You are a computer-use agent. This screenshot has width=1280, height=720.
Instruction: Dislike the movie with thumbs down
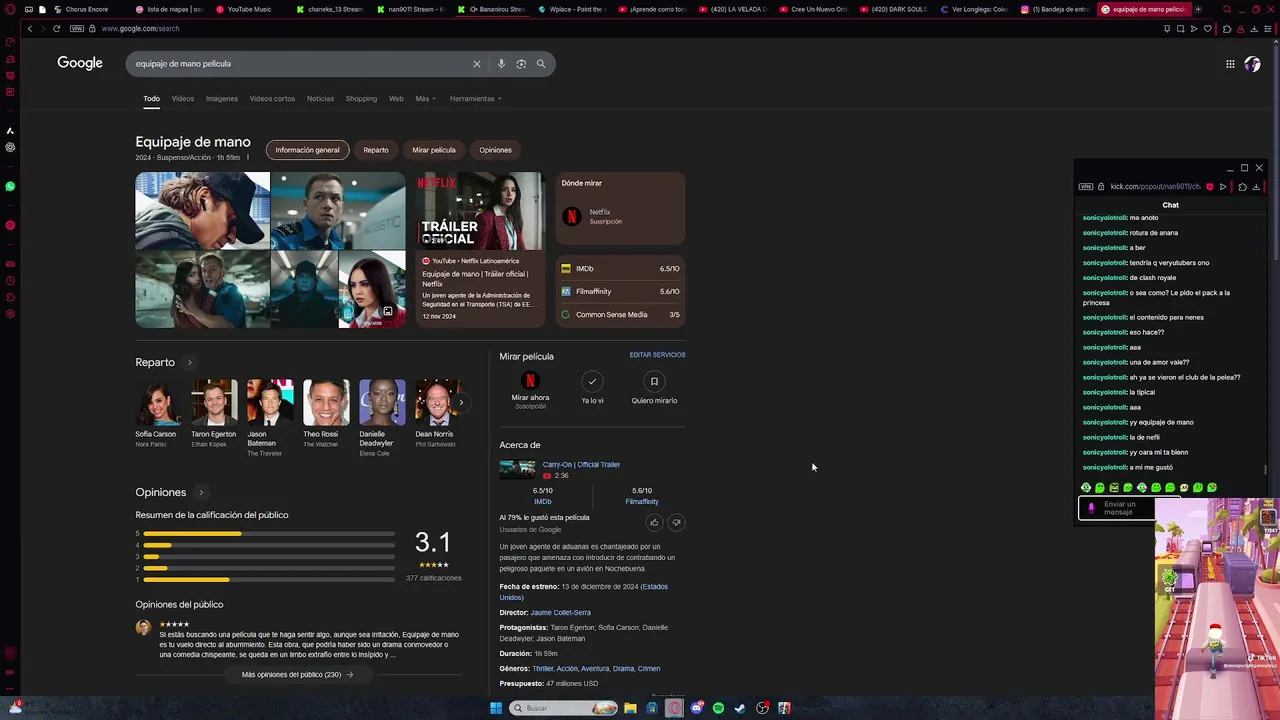tap(676, 522)
